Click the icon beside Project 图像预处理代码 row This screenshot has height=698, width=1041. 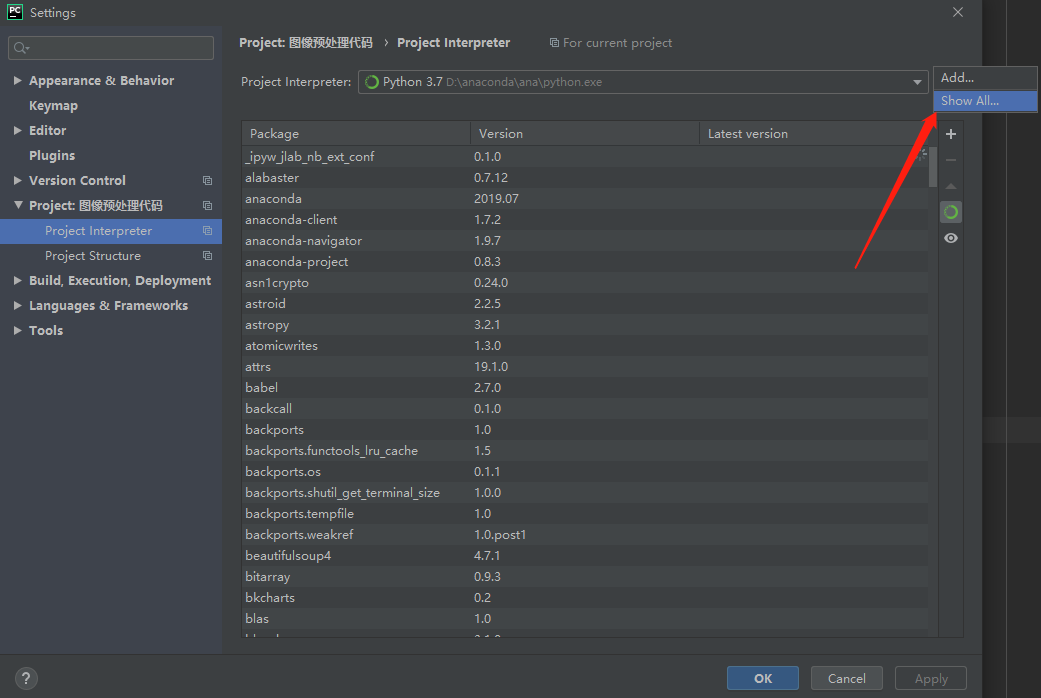pyautogui.click(x=207, y=206)
